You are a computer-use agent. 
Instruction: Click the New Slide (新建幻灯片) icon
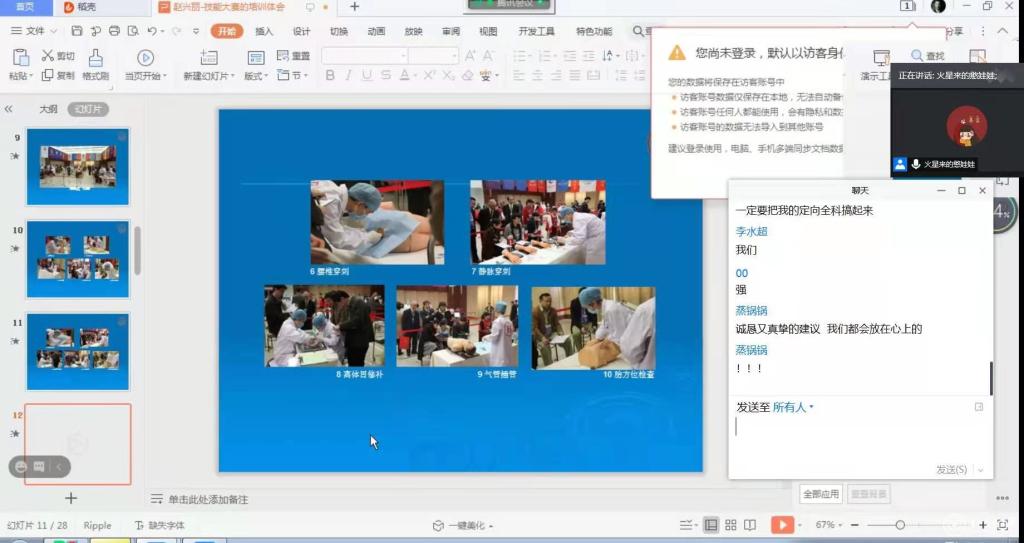point(208,58)
